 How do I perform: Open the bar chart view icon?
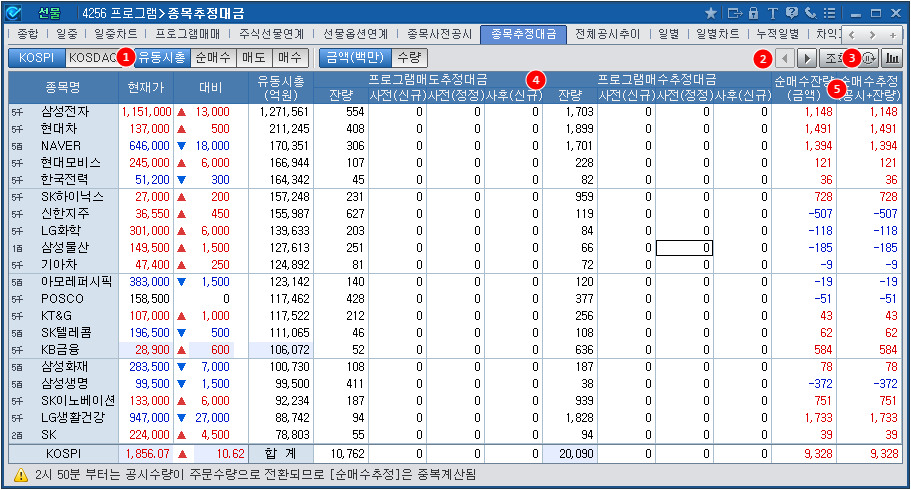pos(891,58)
